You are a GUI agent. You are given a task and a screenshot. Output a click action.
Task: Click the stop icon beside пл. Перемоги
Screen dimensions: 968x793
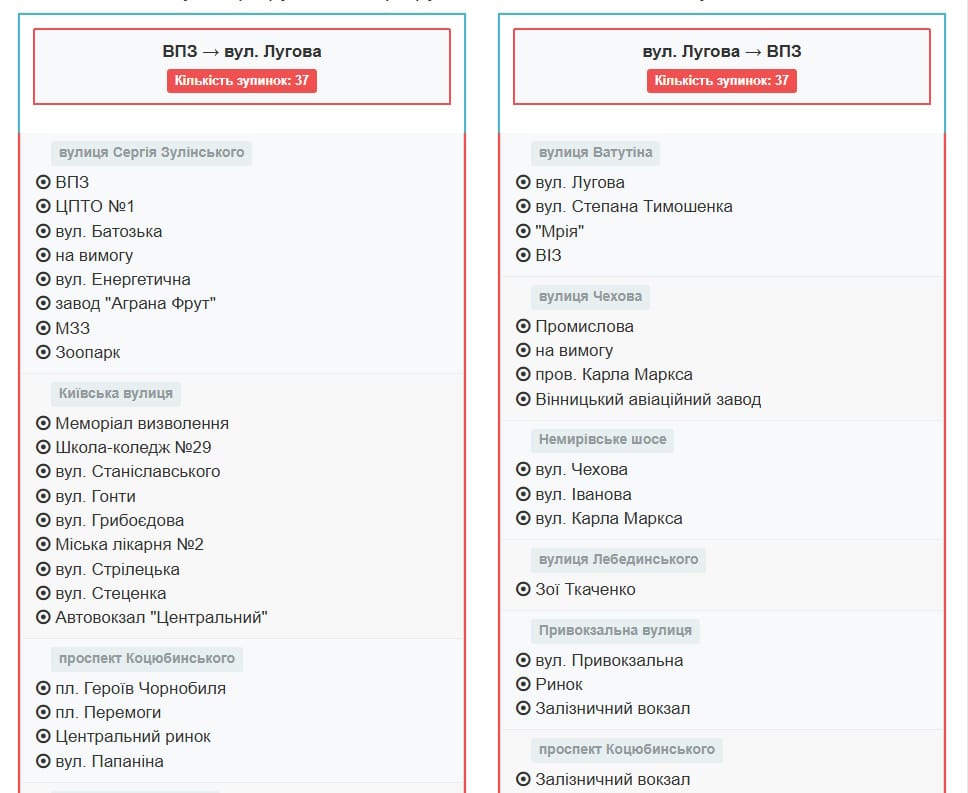(x=43, y=712)
